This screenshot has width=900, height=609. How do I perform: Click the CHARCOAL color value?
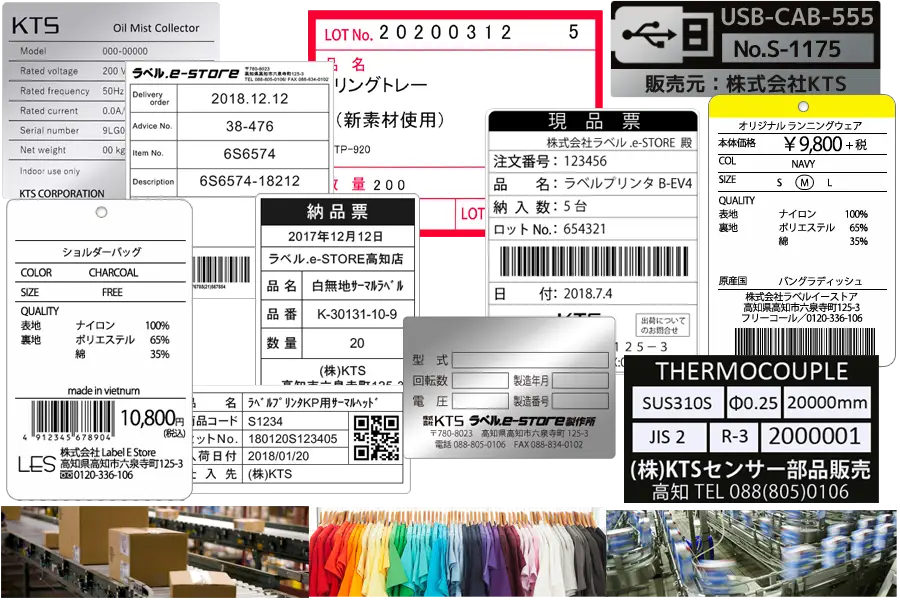113,273
